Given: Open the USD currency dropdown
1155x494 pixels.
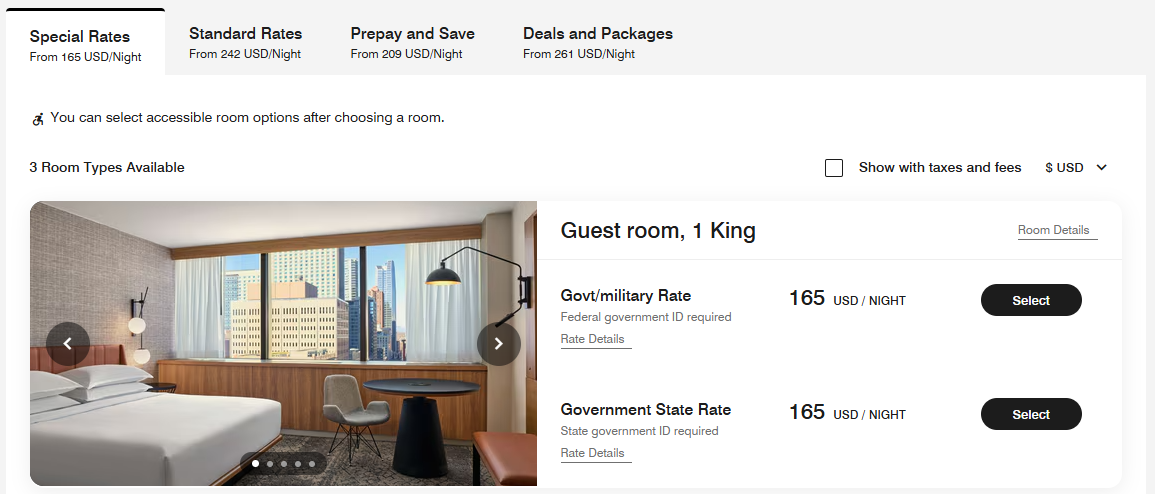Looking at the screenshot, I should coord(1064,168).
